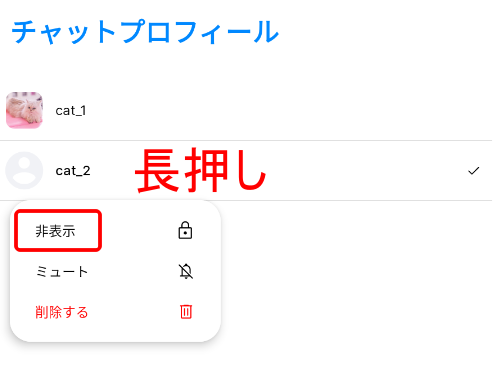498x379 pixels.
Task: Click the crossed-out bell mute icon
Action: [186, 271]
